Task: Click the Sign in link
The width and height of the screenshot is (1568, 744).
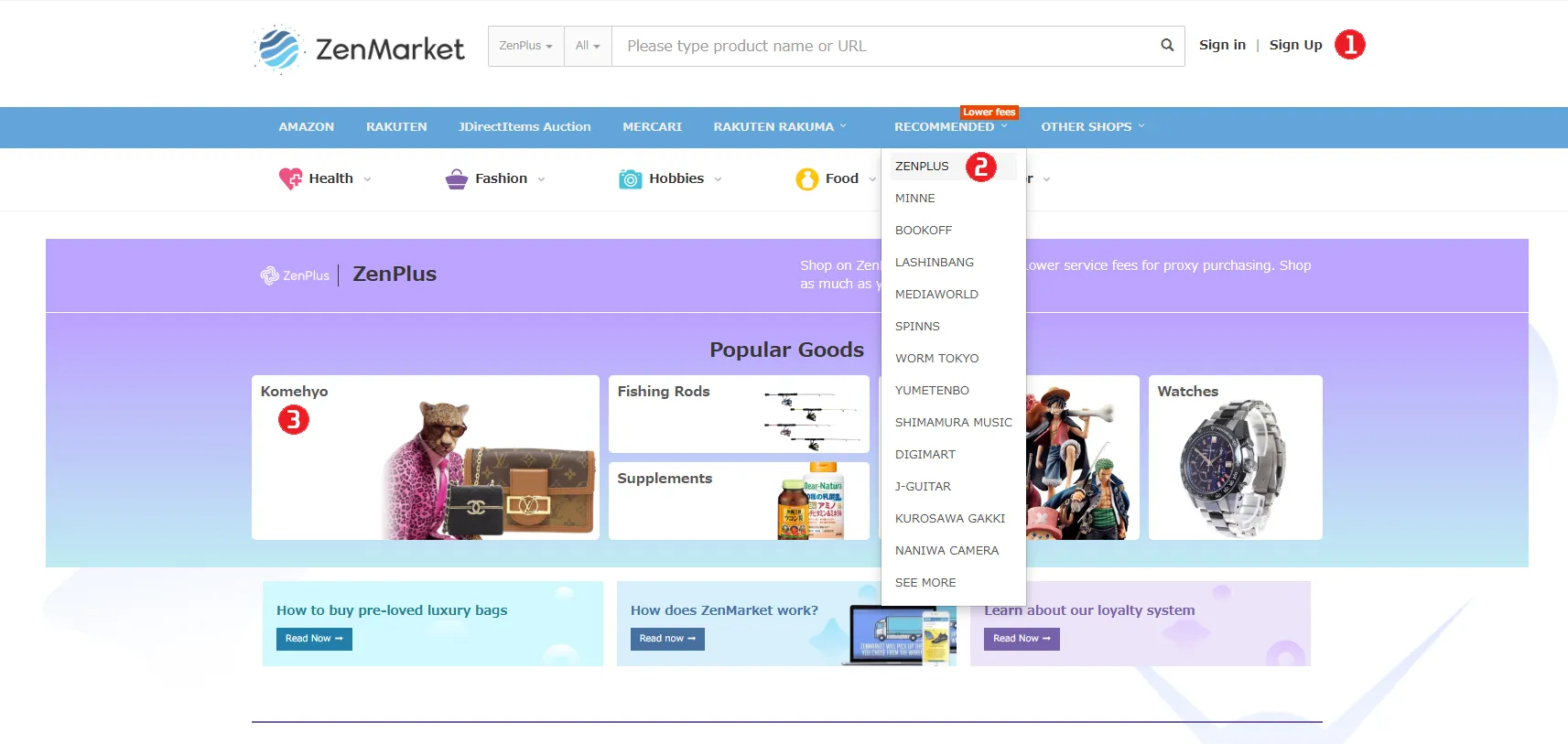Action: pyautogui.click(x=1222, y=45)
